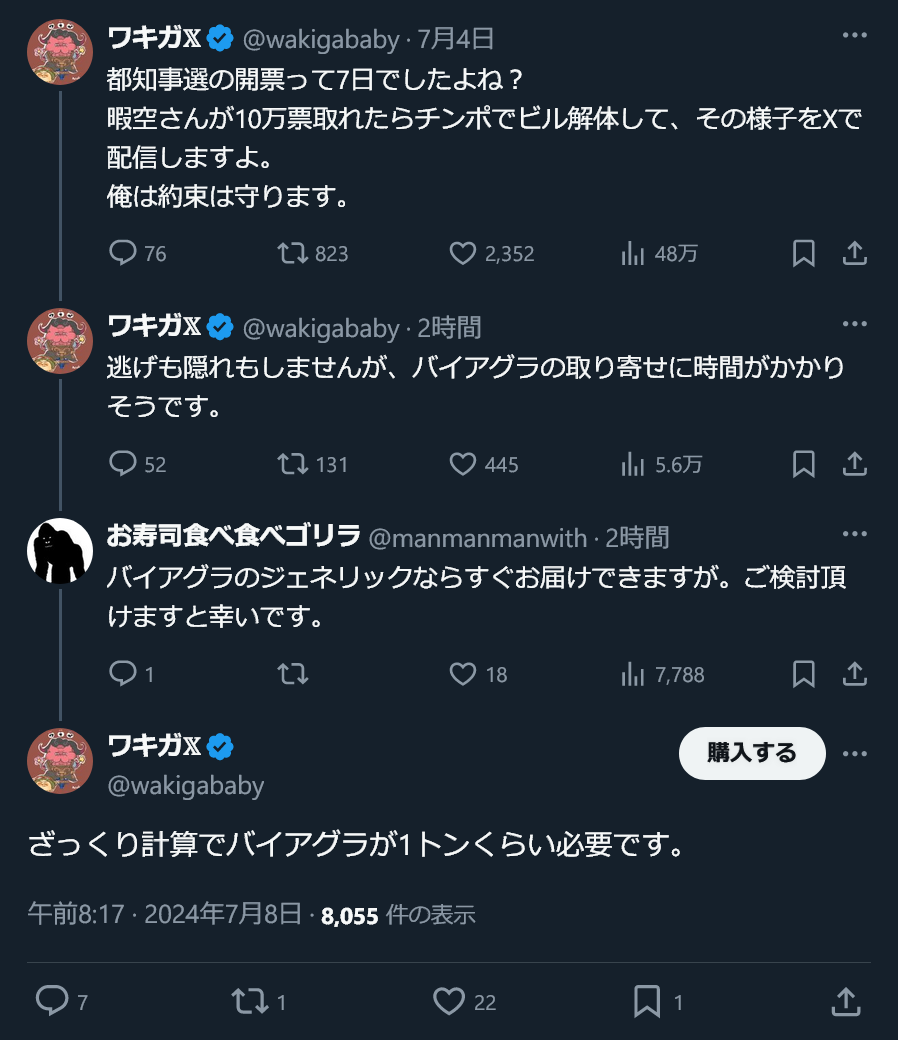Open more options beside 購入する button
The height and width of the screenshot is (1040, 898).
[854, 753]
